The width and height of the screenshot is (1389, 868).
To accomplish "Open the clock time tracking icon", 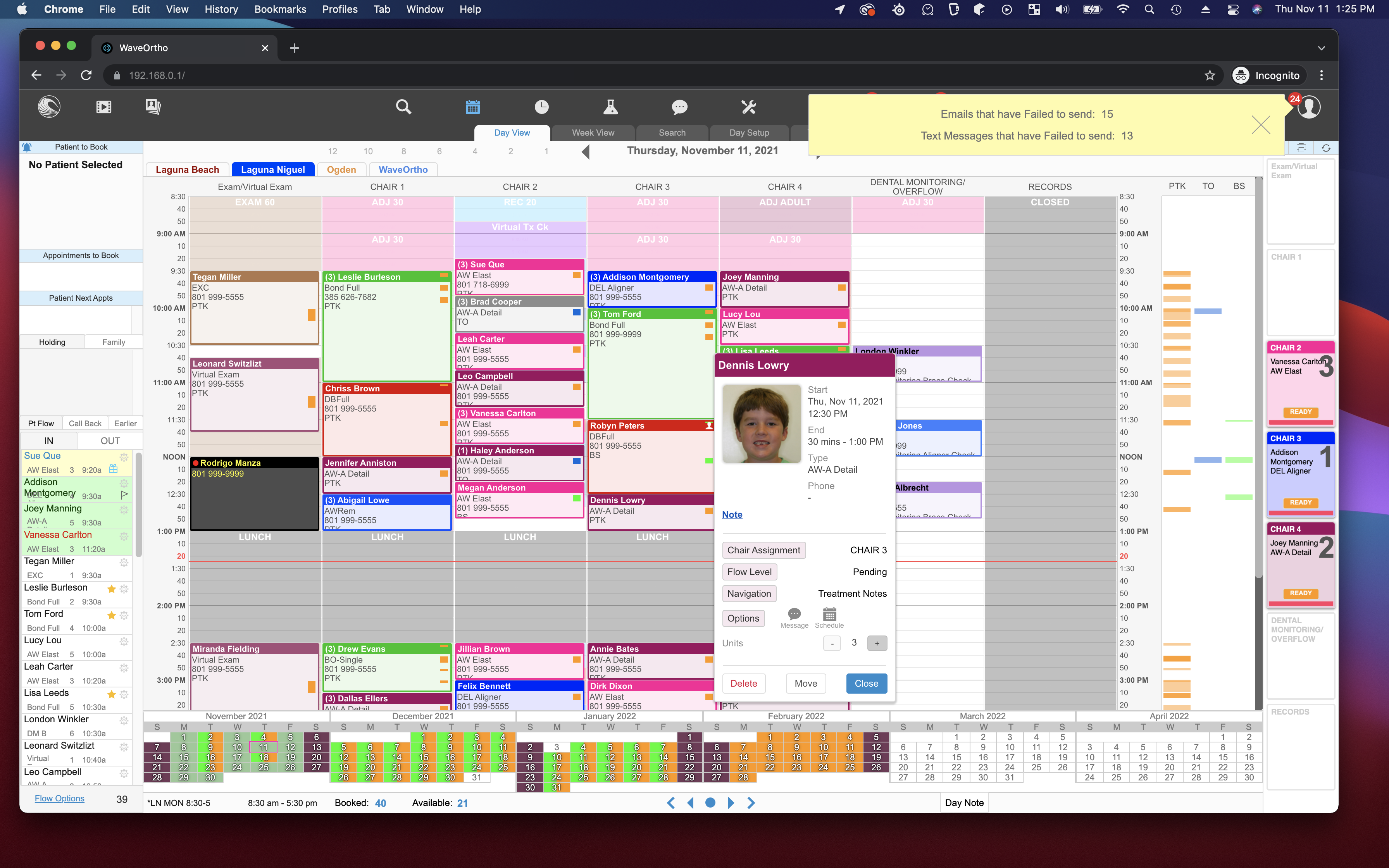I will click(x=541, y=107).
